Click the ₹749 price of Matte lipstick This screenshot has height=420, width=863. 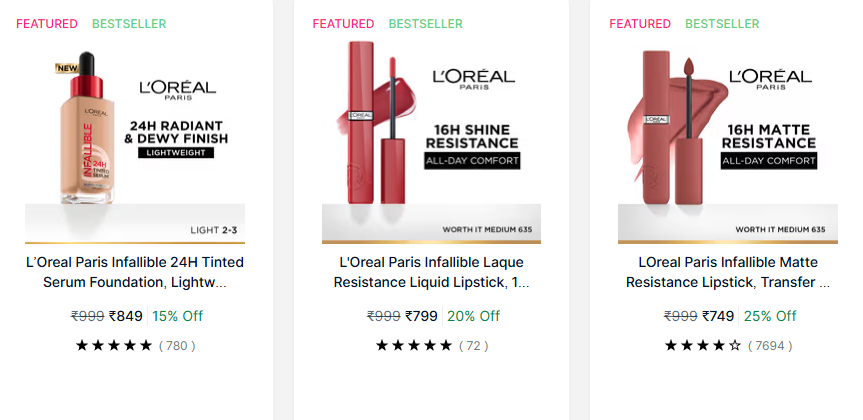[x=718, y=316]
